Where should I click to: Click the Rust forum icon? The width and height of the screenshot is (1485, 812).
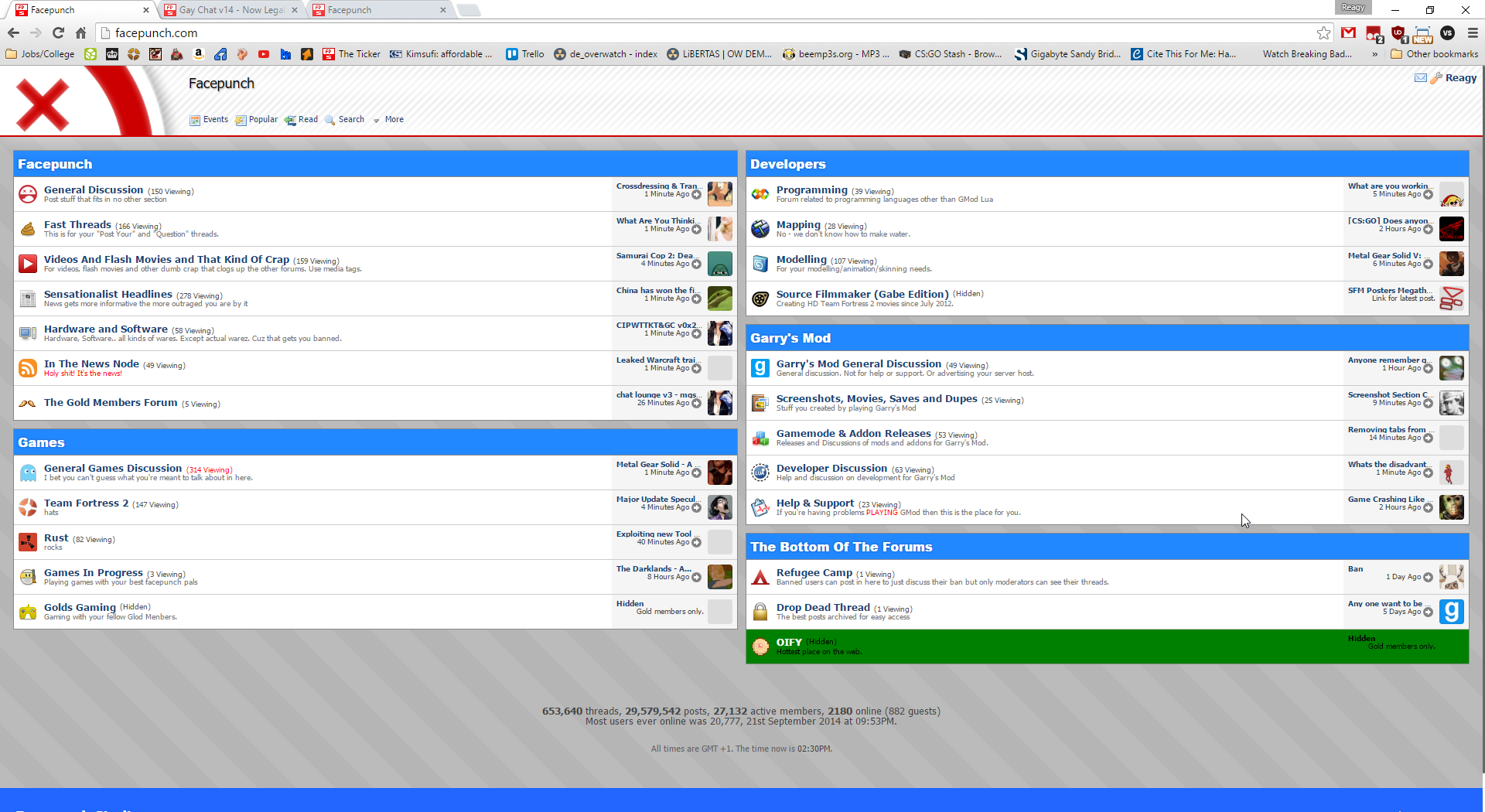(28, 542)
